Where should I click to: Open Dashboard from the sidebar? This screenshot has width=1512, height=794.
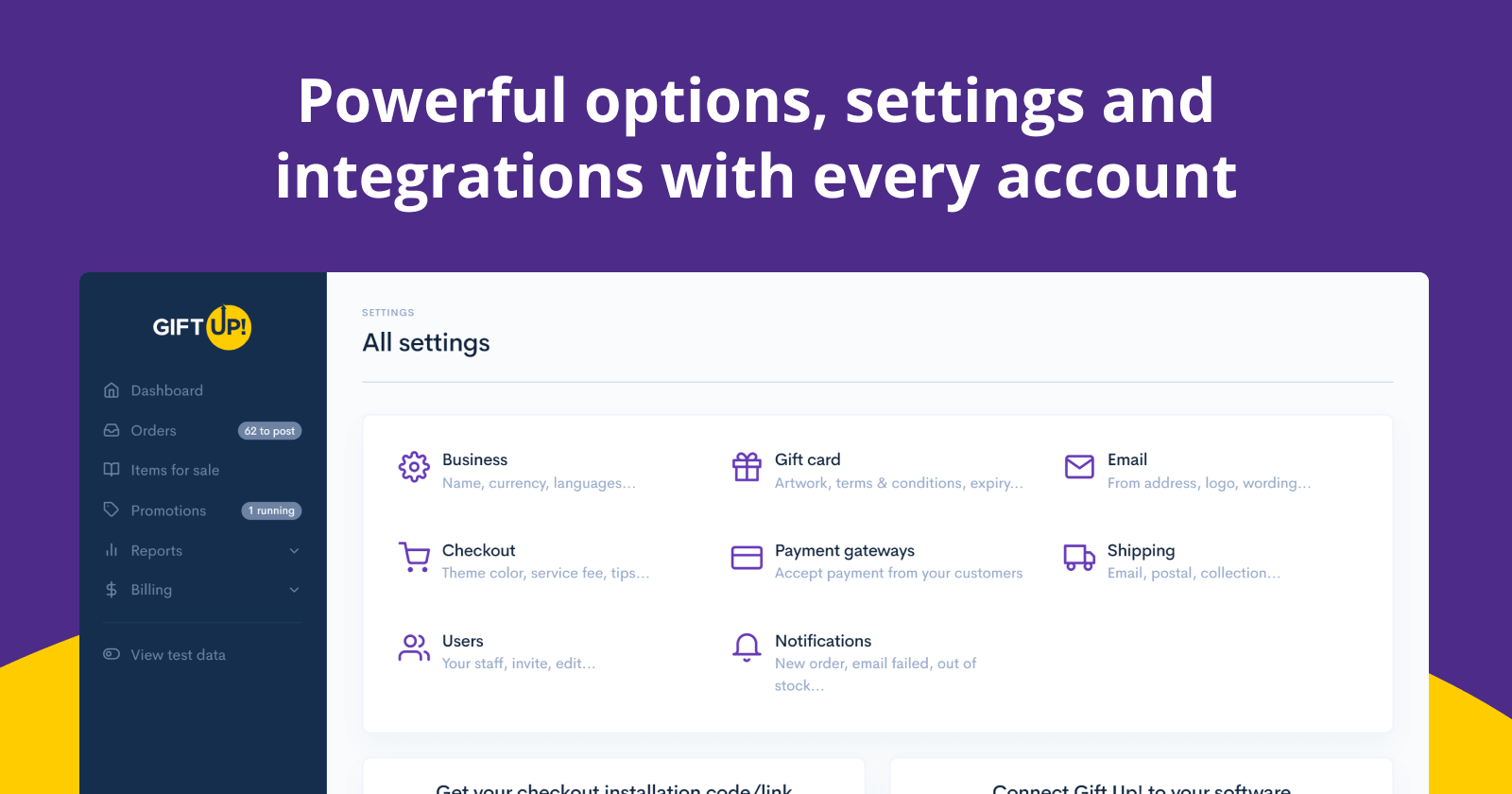pyautogui.click(x=166, y=390)
